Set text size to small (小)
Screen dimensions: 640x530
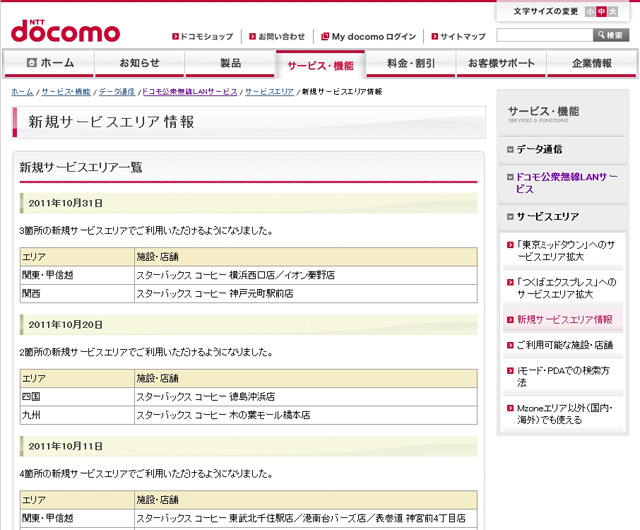tap(590, 12)
